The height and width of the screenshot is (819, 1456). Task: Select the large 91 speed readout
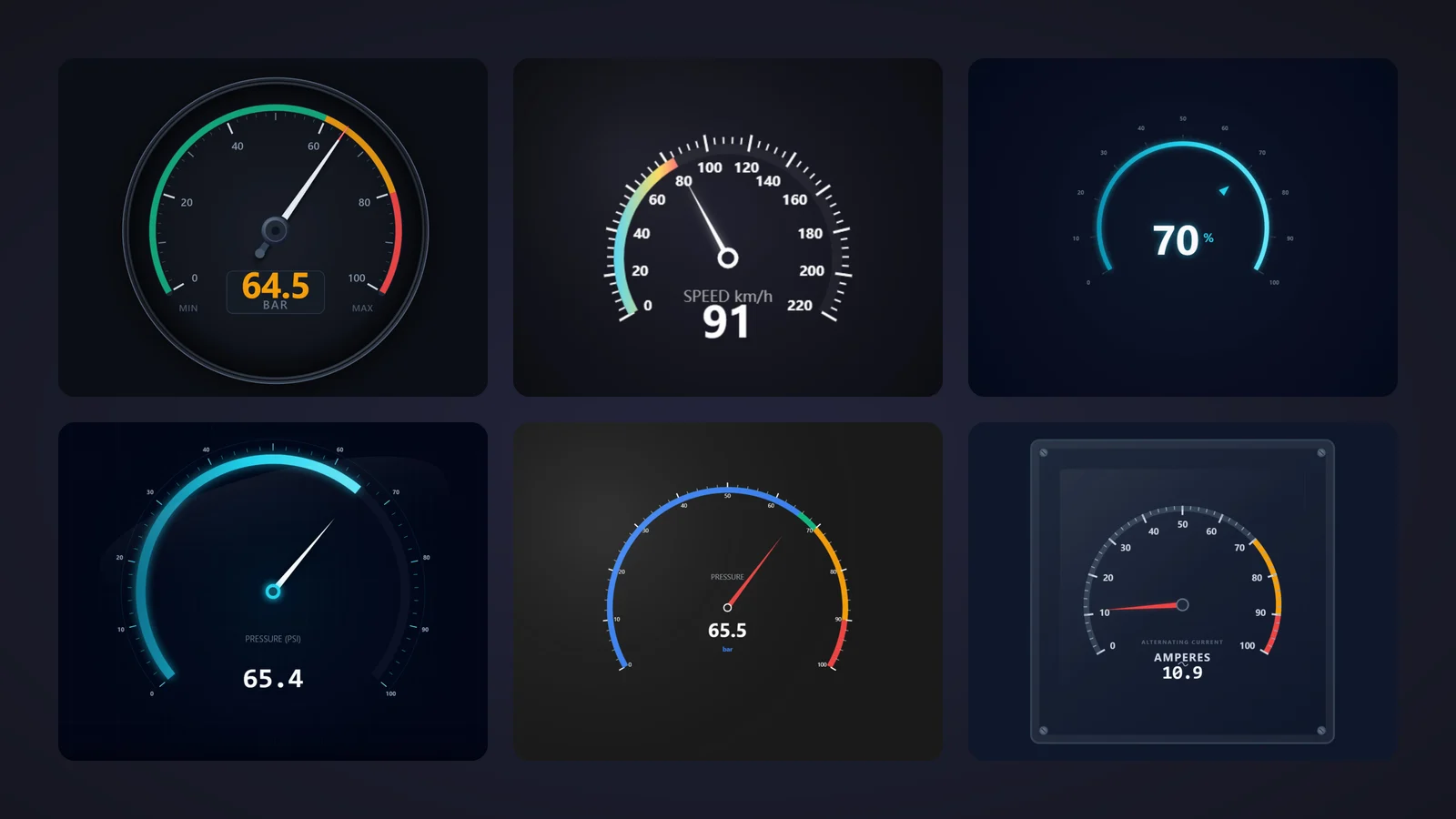pyautogui.click(x=725, y=322)
